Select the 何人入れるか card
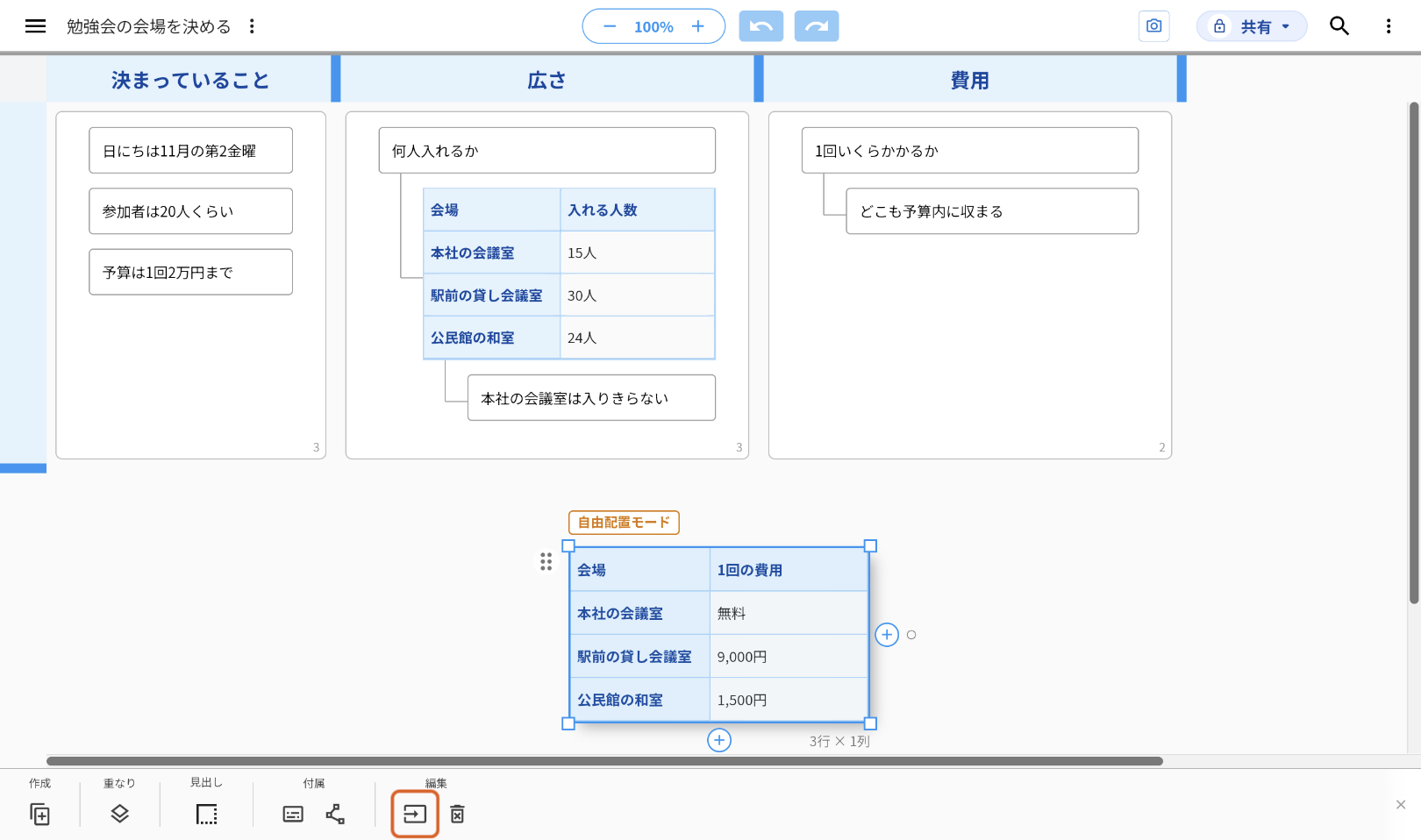Viewport: 1421px width, 840px height. [547, 151]
